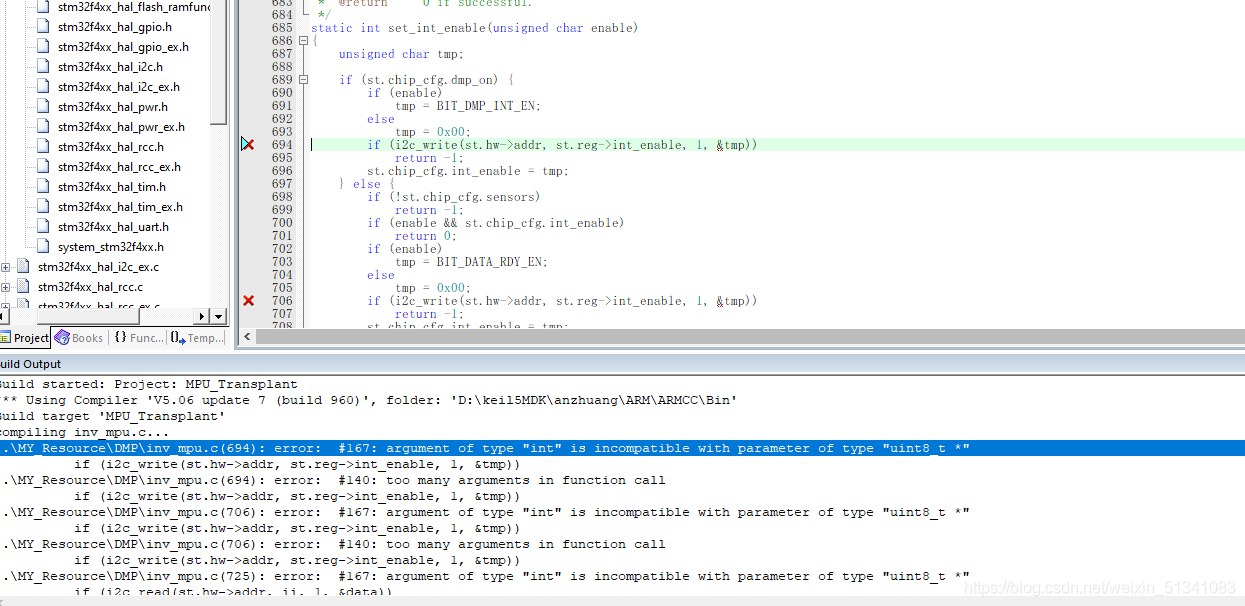This screenshot has height=606, width=1245.
Task: Click 'unsigned char tmp;' declaration line
Action: coord(400,54)
